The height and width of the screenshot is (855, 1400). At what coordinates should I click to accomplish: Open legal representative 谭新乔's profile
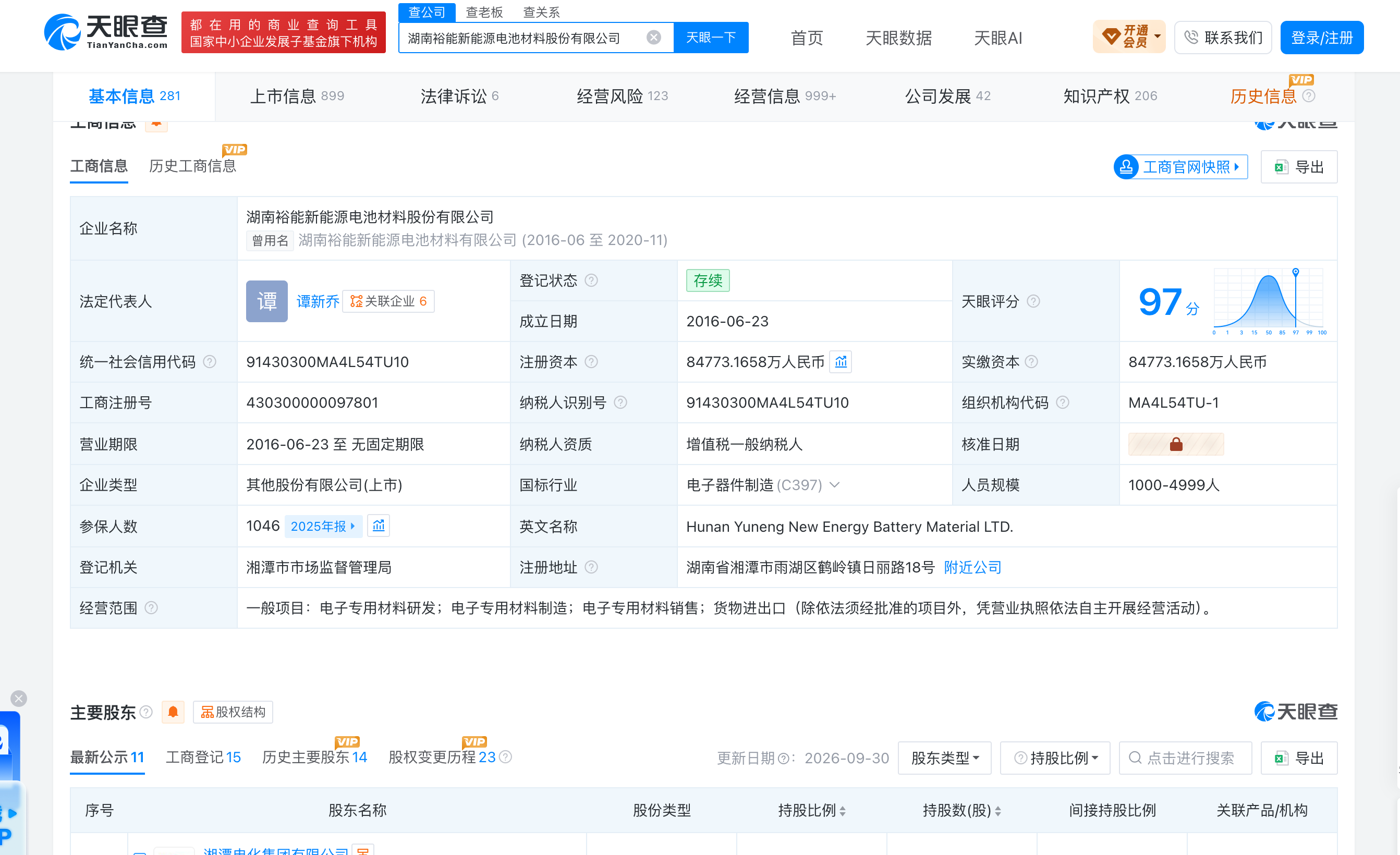click(x=318, y=301)
